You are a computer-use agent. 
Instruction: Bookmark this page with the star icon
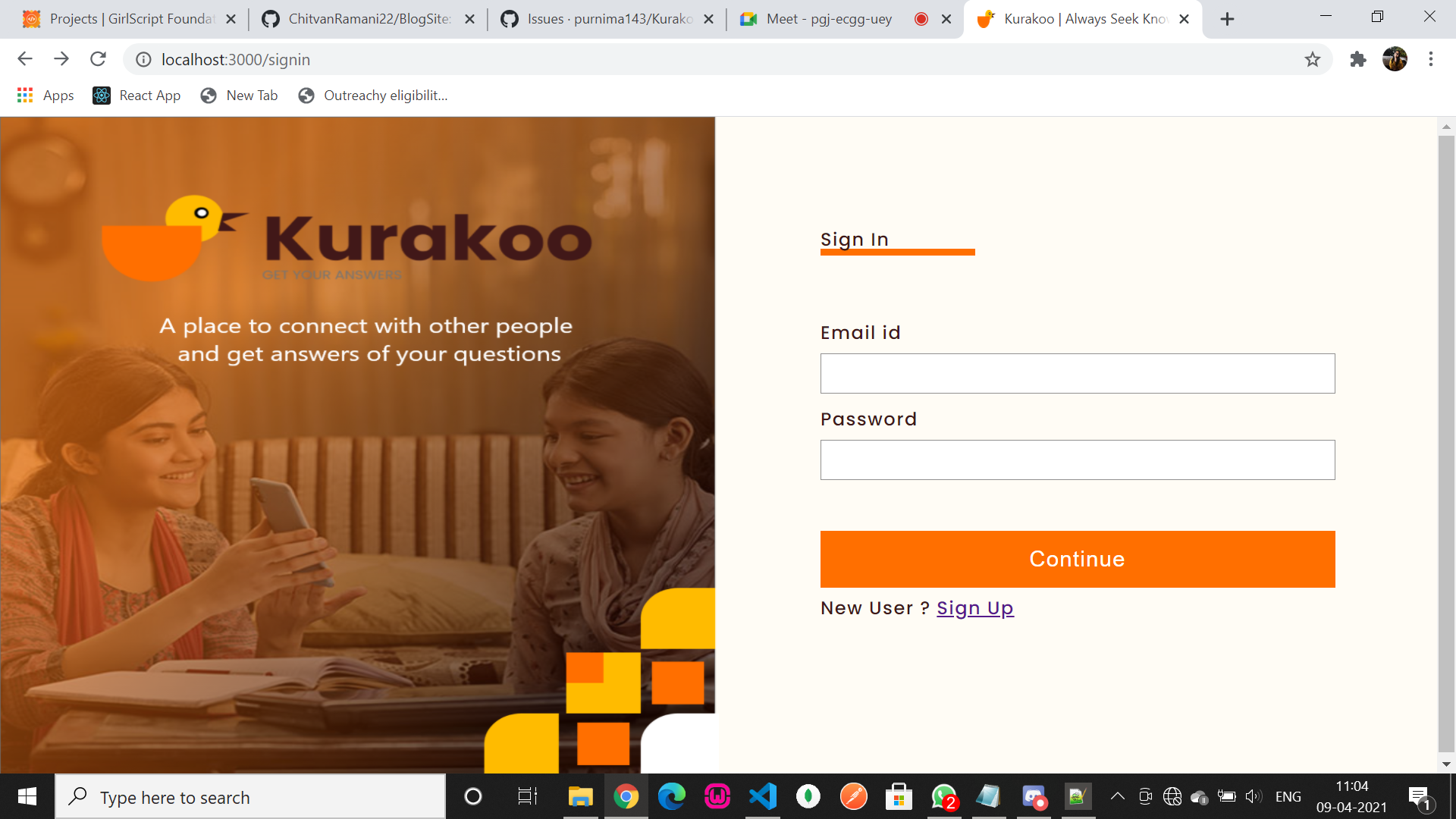1313,59
